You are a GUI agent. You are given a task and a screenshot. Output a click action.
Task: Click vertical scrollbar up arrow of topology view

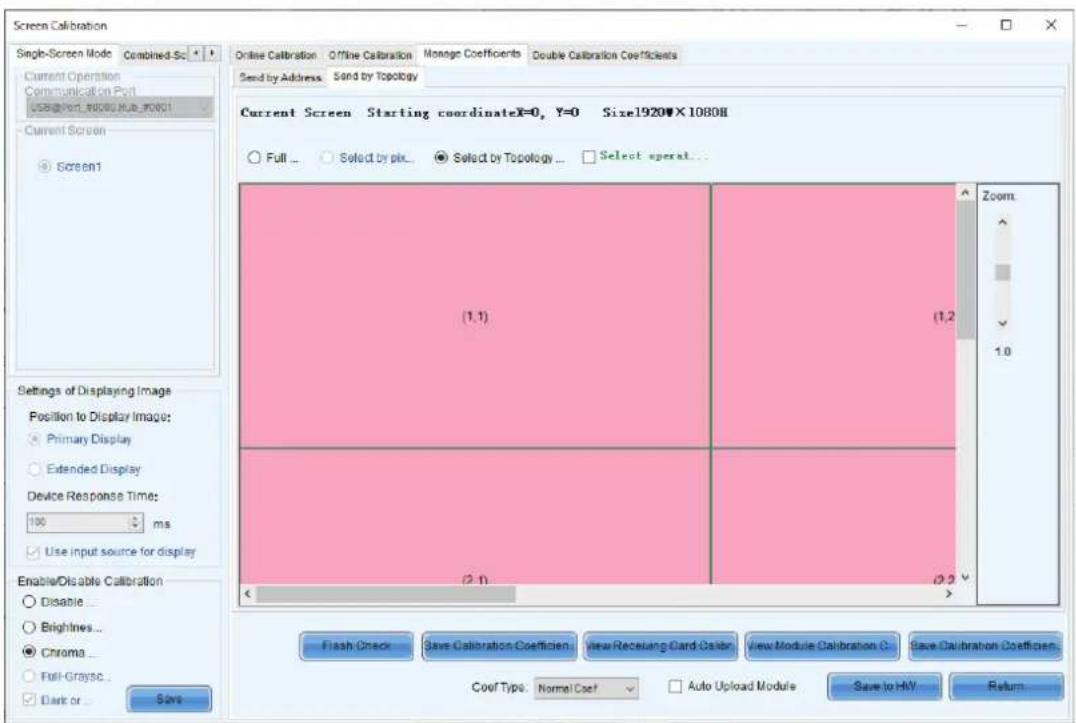click(965, 193)
